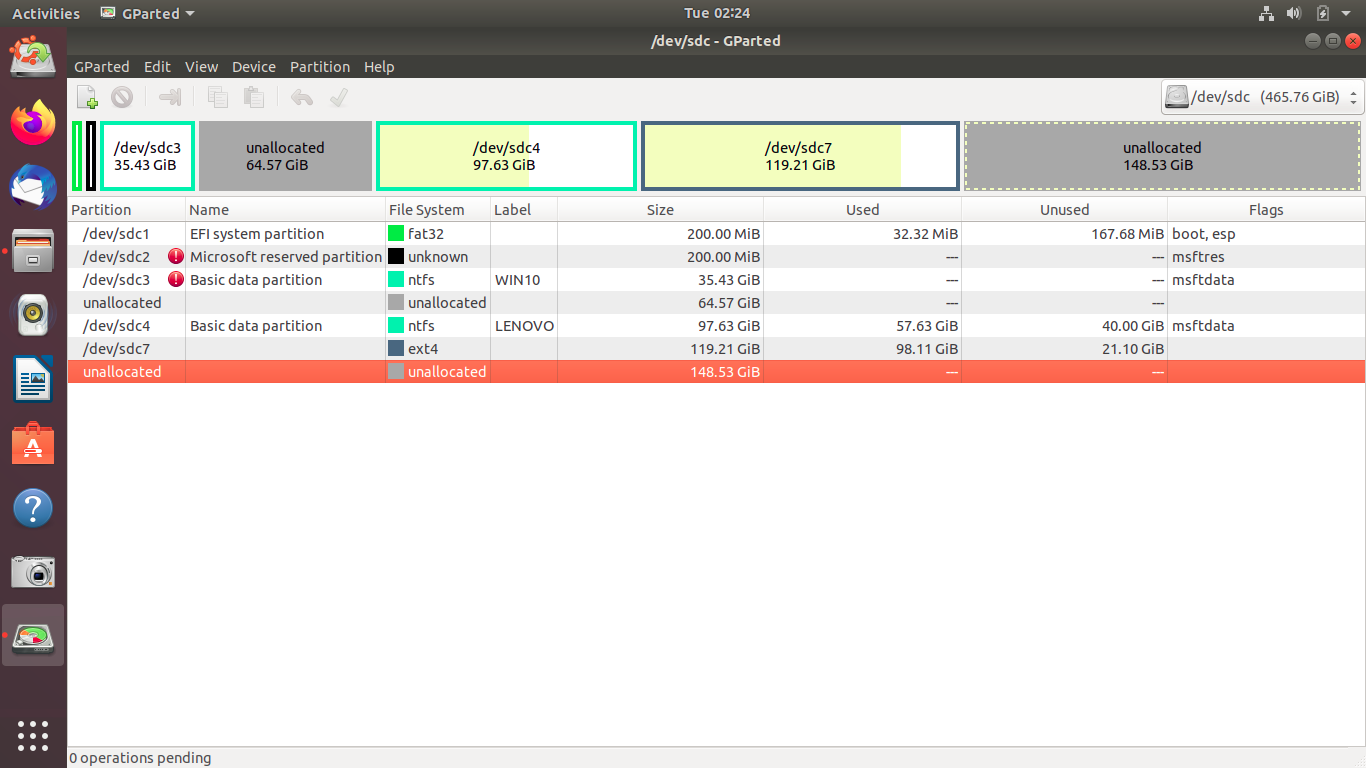The height and width of the screenshot is (768, 1366).
Task: Show Applications grid in the dock
Action: tap(33, 735)
